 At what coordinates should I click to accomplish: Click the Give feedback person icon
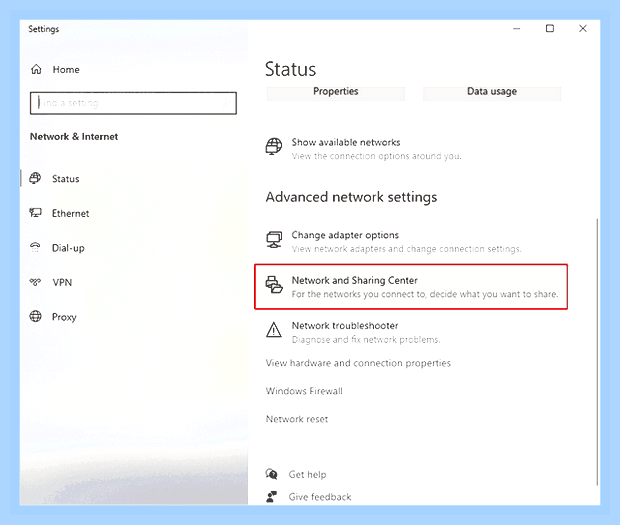271,497
